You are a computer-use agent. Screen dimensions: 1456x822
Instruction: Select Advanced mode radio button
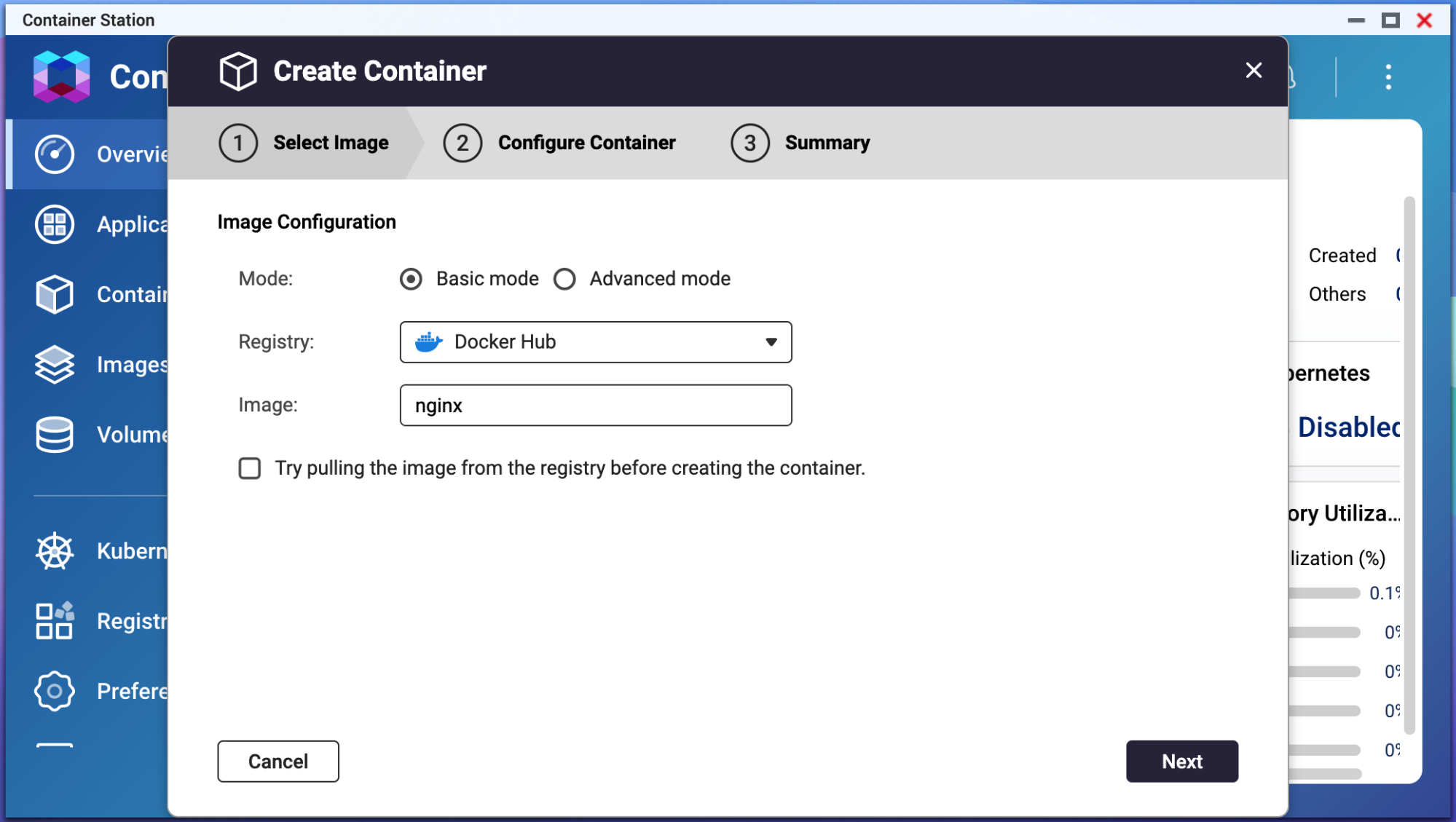click(564, 279)
